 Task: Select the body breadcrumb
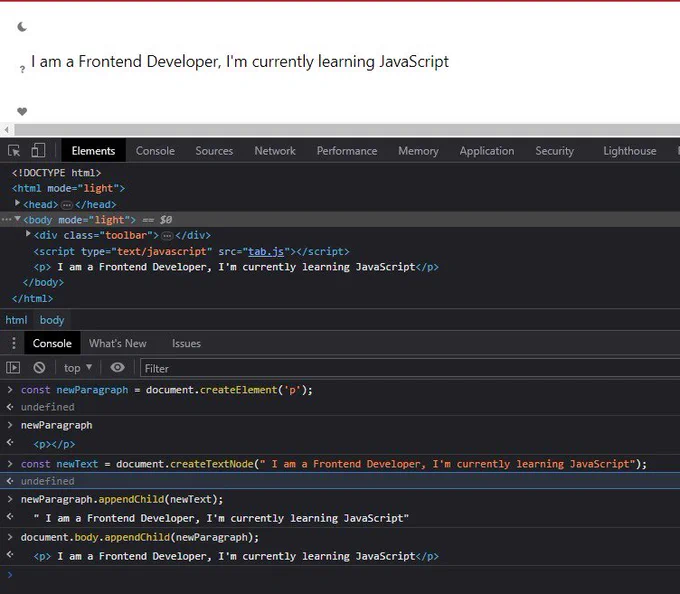point(52,320)
